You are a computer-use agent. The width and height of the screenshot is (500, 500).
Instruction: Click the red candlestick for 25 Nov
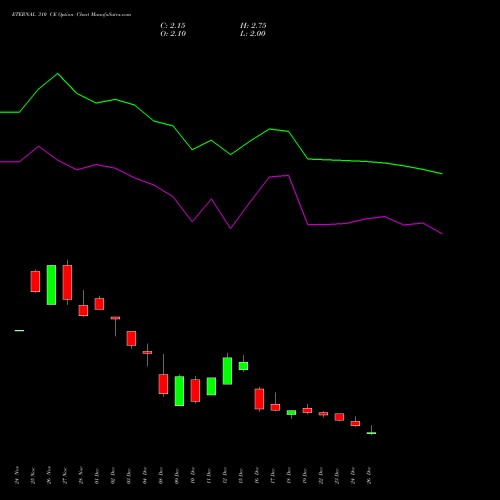point(35,281)
